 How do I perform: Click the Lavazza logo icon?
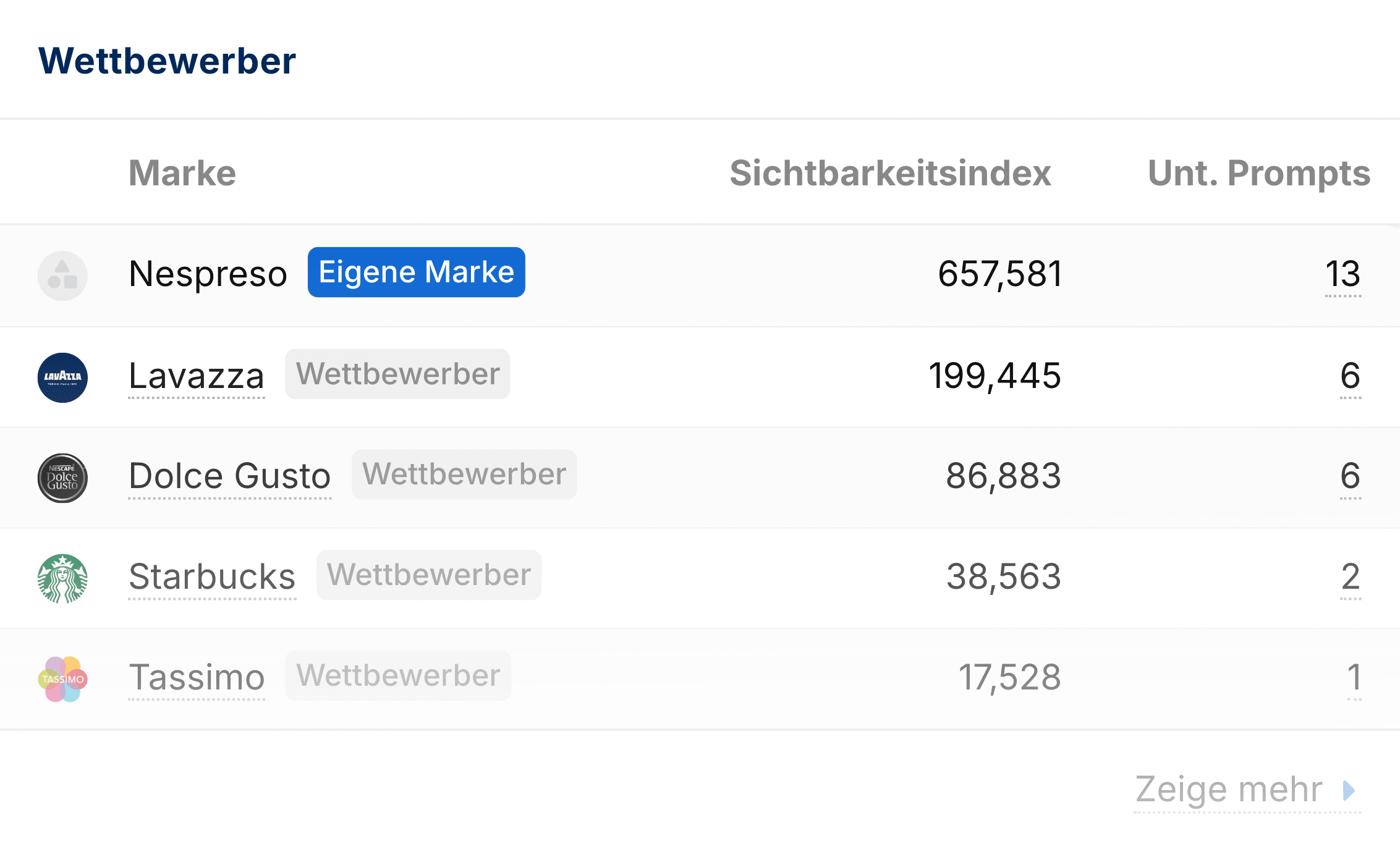click(x=62, y=377)
